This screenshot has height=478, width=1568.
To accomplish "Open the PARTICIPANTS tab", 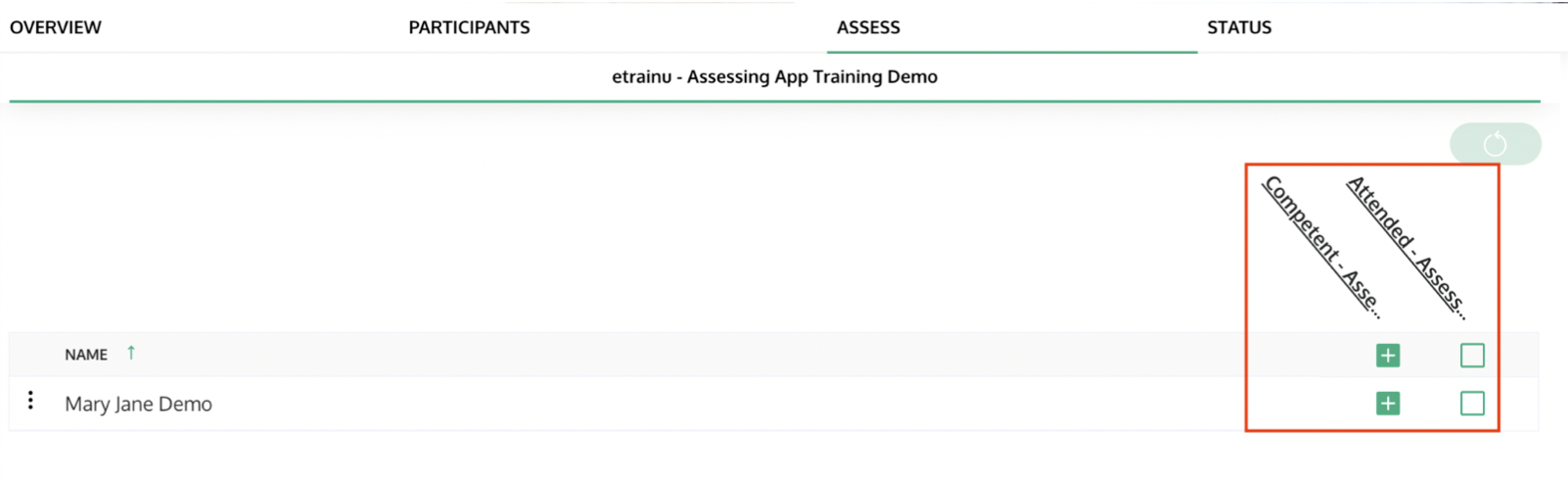I will 469,27.
